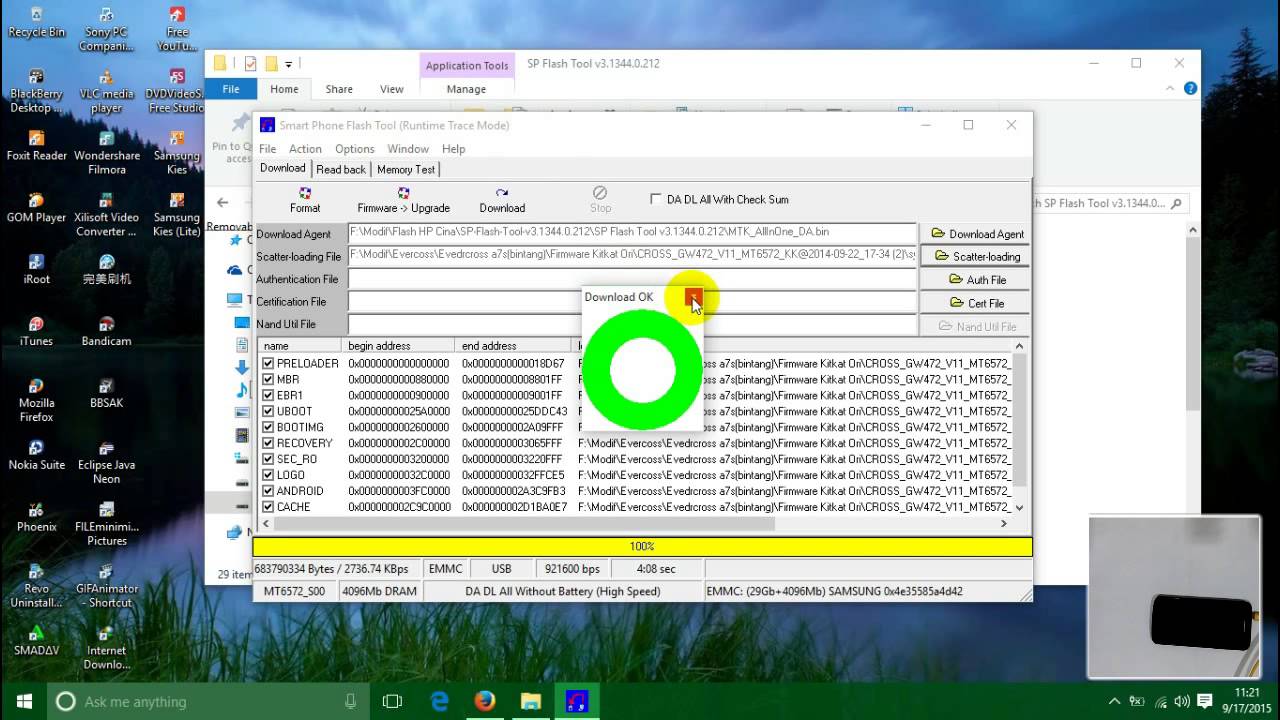Uncheck the MBR partition checkbox
Viewport: 1280px width, 720px height.
tap(268, 379)
